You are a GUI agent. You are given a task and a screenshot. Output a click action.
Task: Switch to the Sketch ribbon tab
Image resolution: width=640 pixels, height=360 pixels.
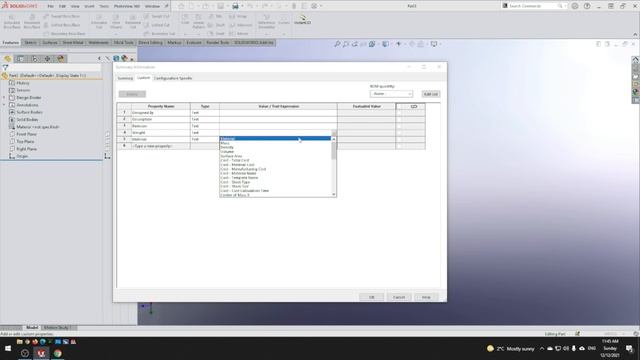pos(30,42)
